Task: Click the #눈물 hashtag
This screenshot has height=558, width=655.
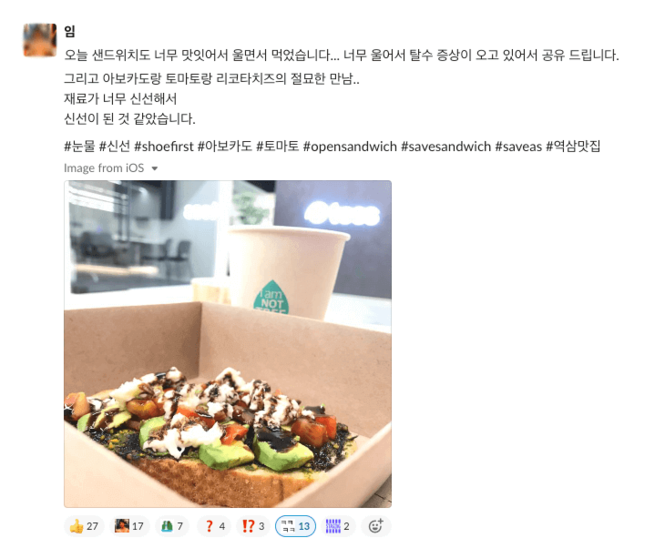Action: [80, 147]
